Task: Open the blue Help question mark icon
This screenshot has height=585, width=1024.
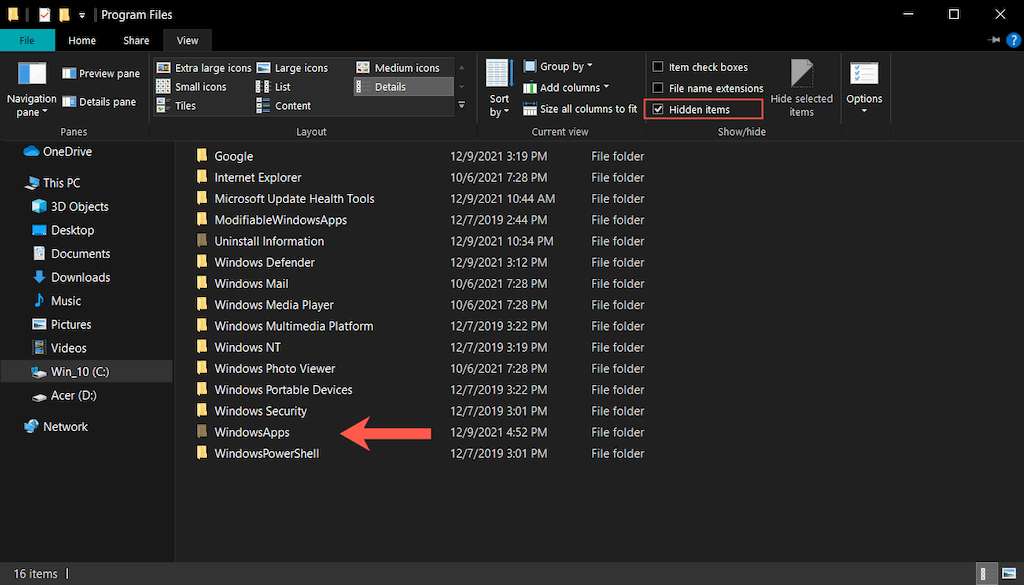Action: coord(1013,40)
